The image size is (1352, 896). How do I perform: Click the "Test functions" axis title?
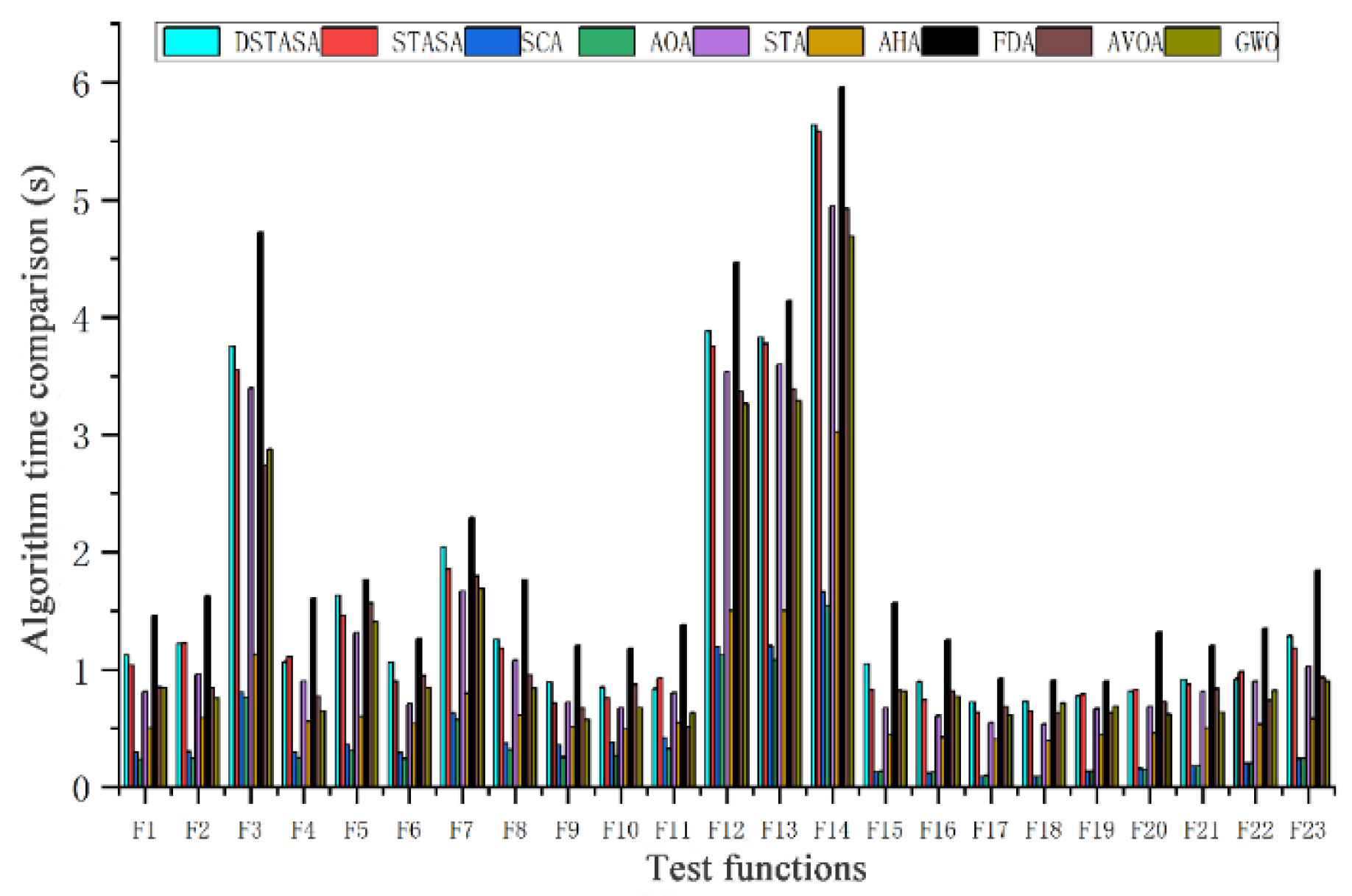click(756, 868)
